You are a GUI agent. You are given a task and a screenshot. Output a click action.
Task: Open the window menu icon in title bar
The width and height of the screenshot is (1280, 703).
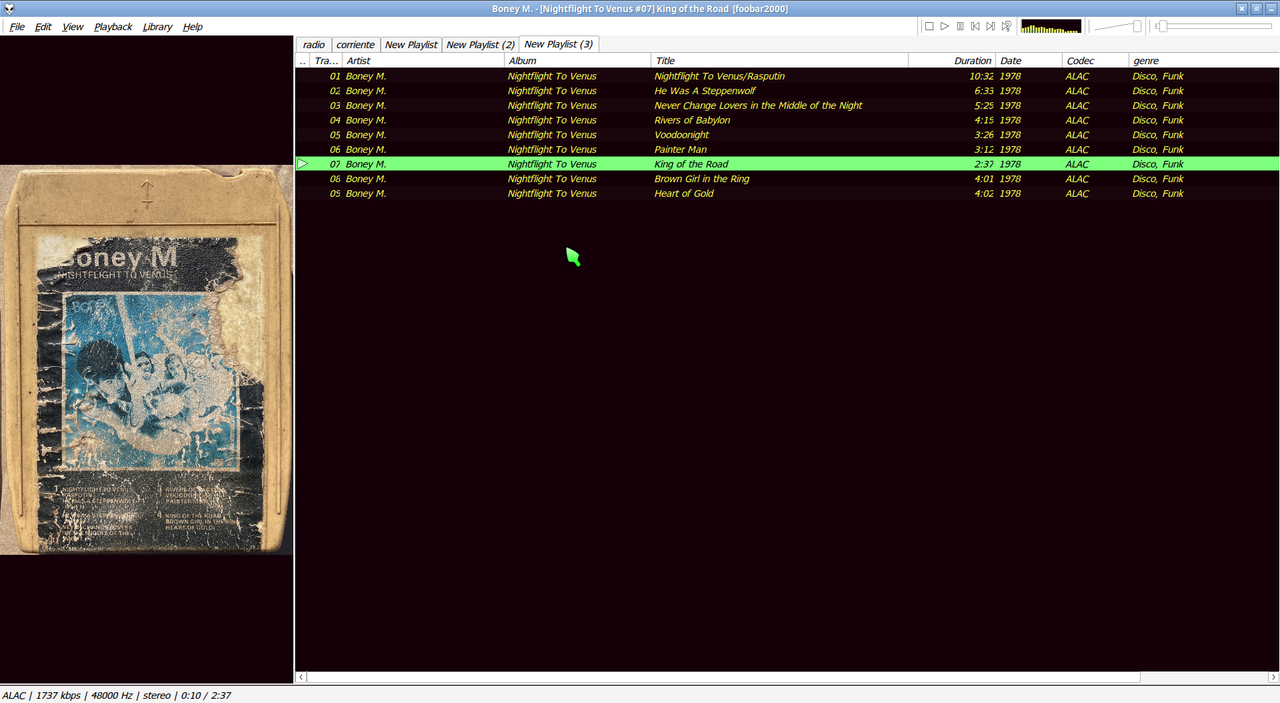click(9, 9)
